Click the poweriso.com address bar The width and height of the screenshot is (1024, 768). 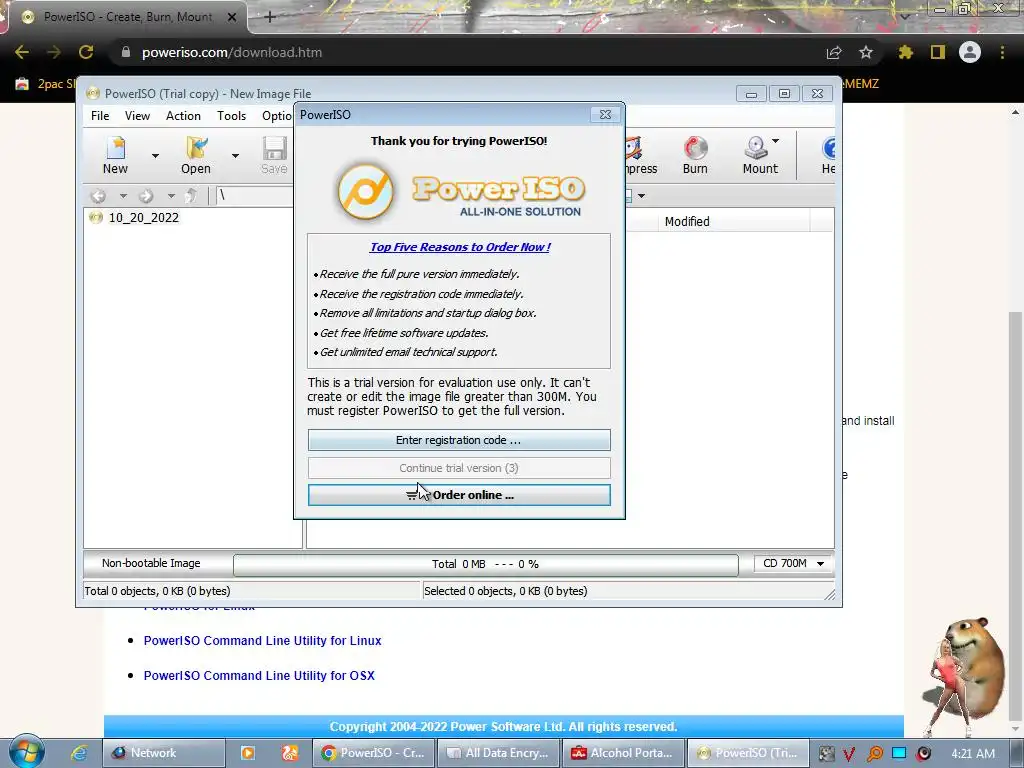click(x=464, y=52)
